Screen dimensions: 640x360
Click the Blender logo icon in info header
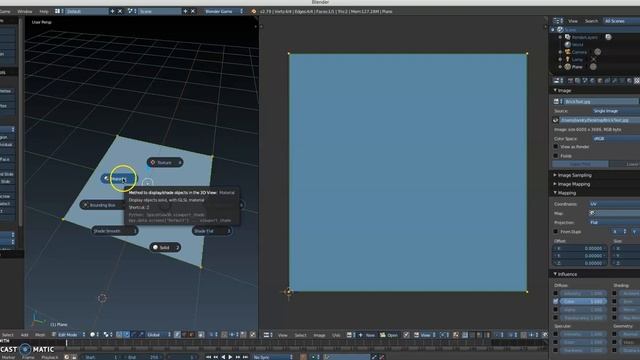tap(253, 11)
